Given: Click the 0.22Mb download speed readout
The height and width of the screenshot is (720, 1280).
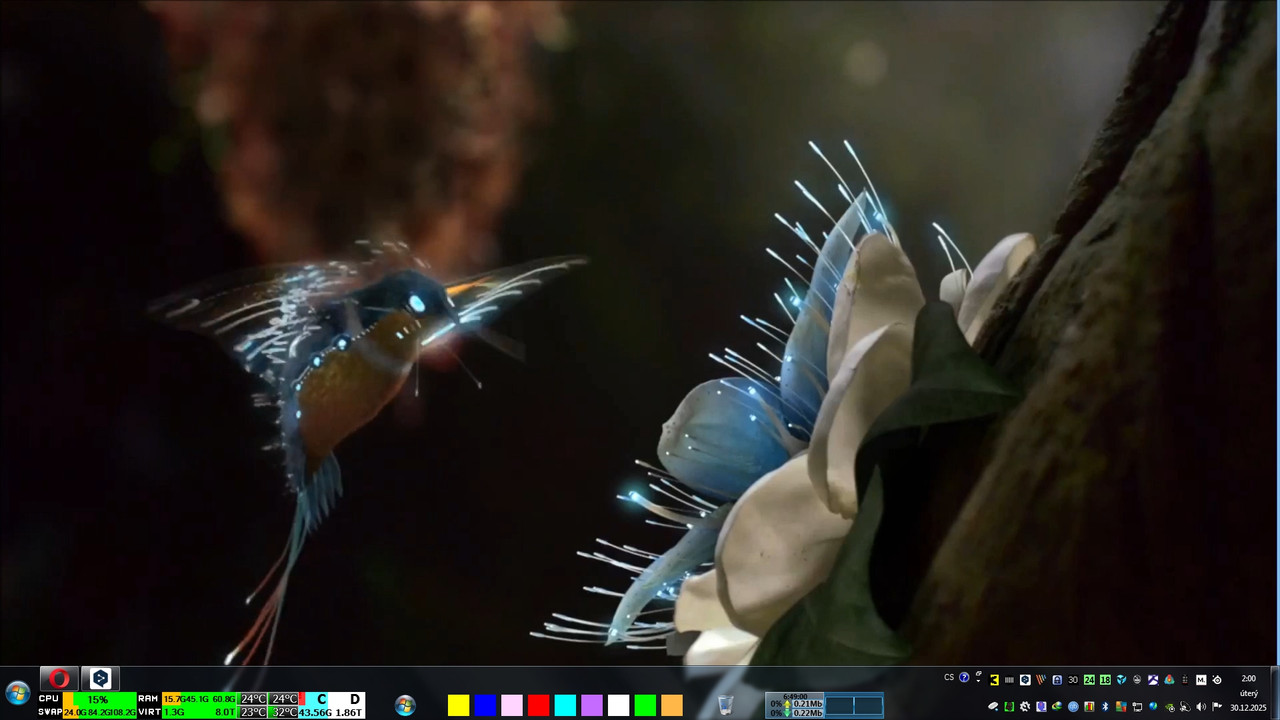Looking at the screenshot, I should click(x=807, y=713).
